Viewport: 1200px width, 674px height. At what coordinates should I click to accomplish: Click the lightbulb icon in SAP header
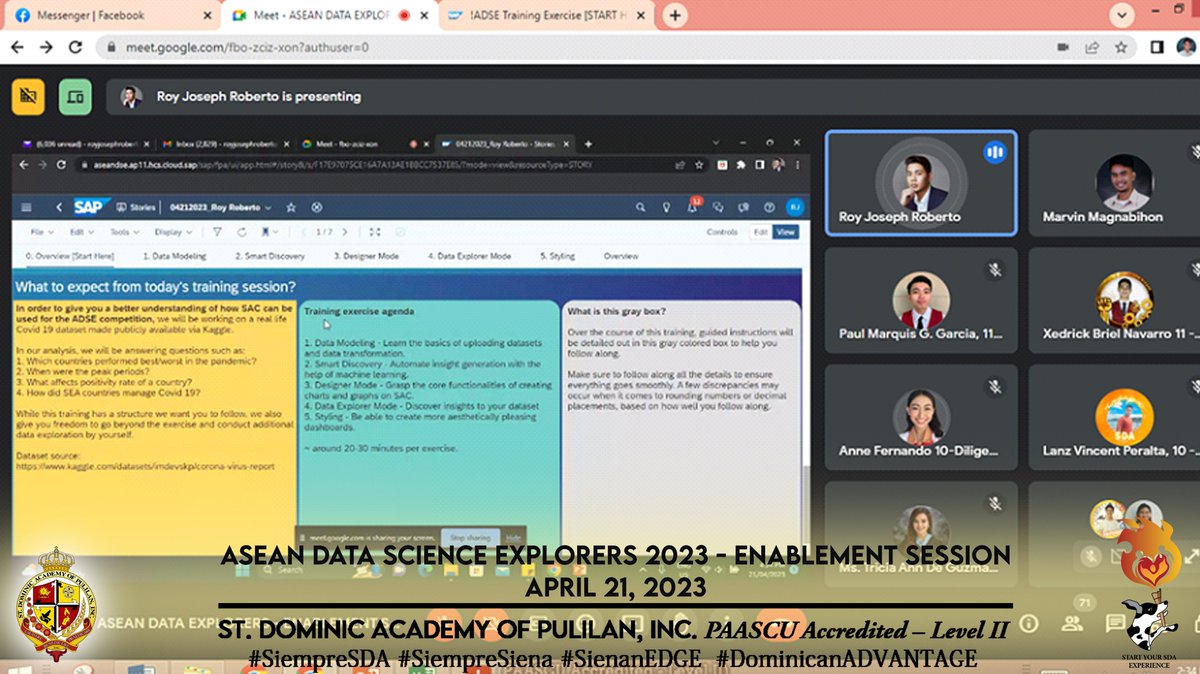667,207
